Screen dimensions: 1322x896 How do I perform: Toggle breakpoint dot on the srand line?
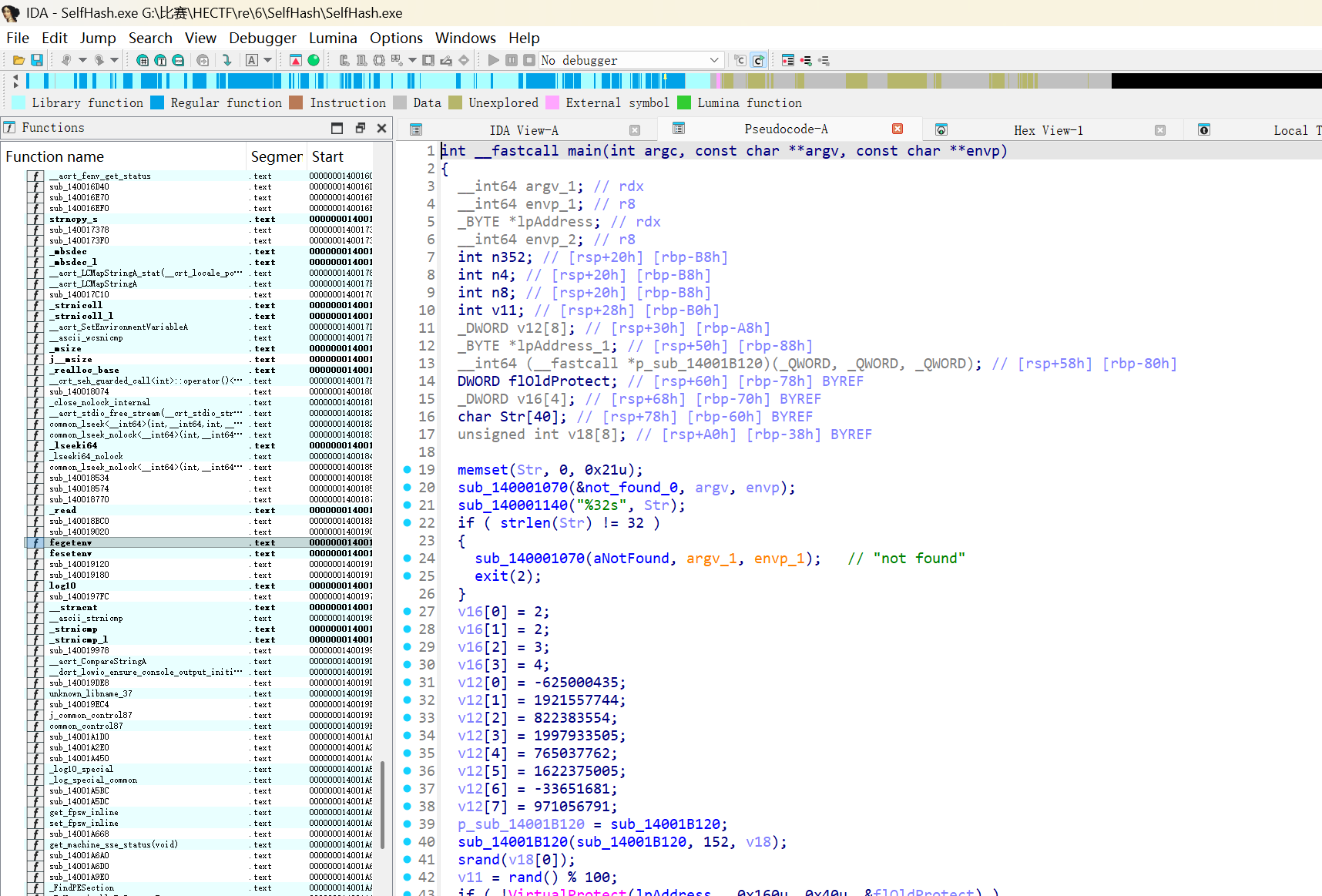(408, 860)
